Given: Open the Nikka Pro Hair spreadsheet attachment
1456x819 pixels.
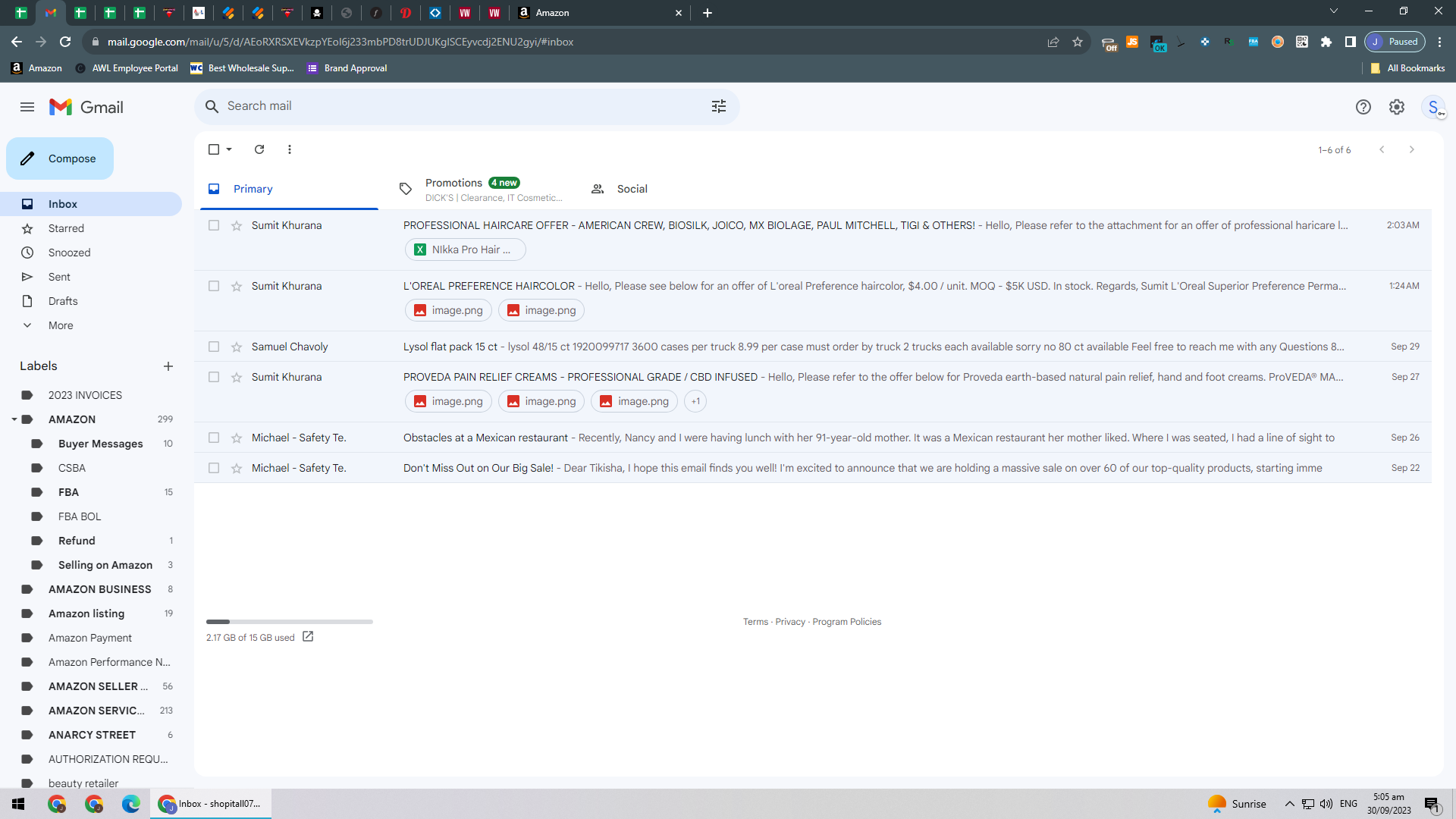Looking at the screenshot, I should 465,249.
